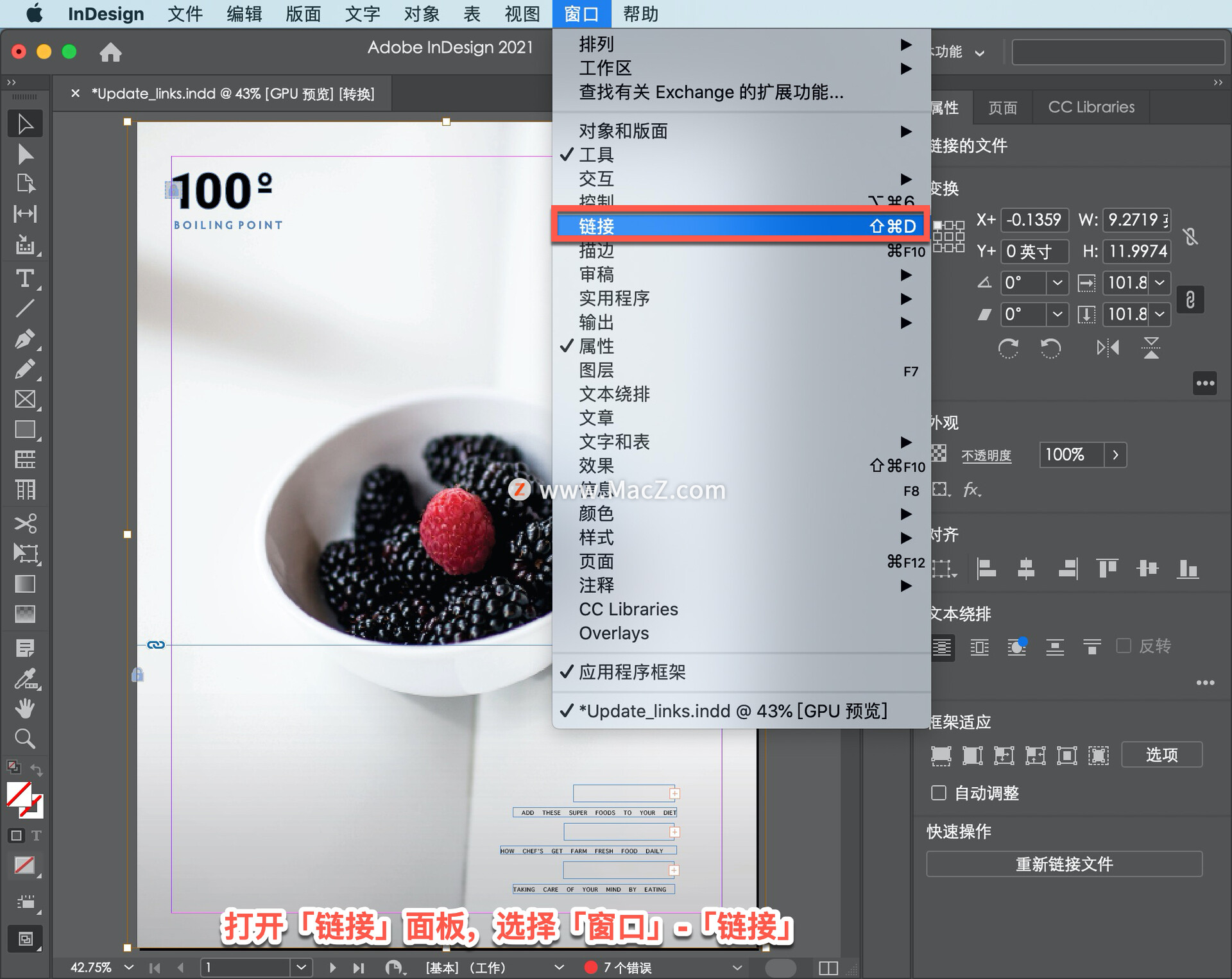
Task: Toggle constrain proportions chain link icon
Action: pyautogui.click(x=1190, y=300)
